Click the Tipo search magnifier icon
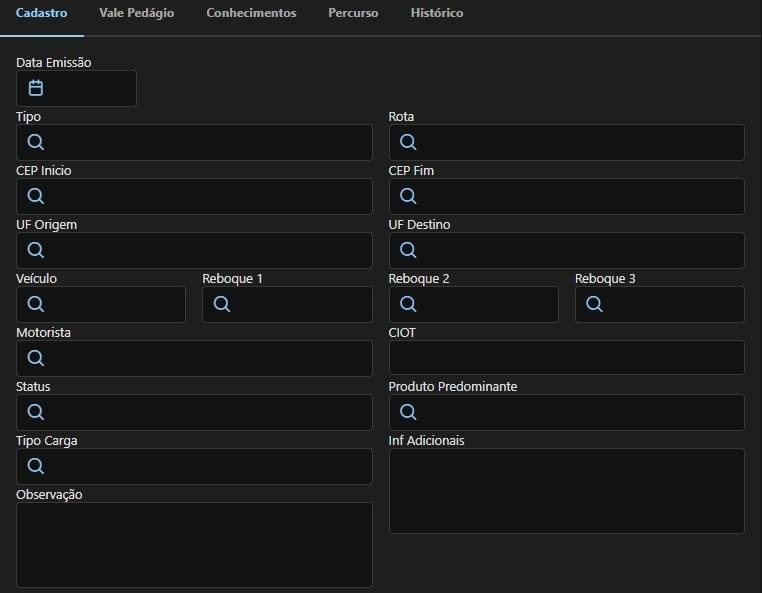The height and width of the screenshot is (593, 762). pos(35,142)
